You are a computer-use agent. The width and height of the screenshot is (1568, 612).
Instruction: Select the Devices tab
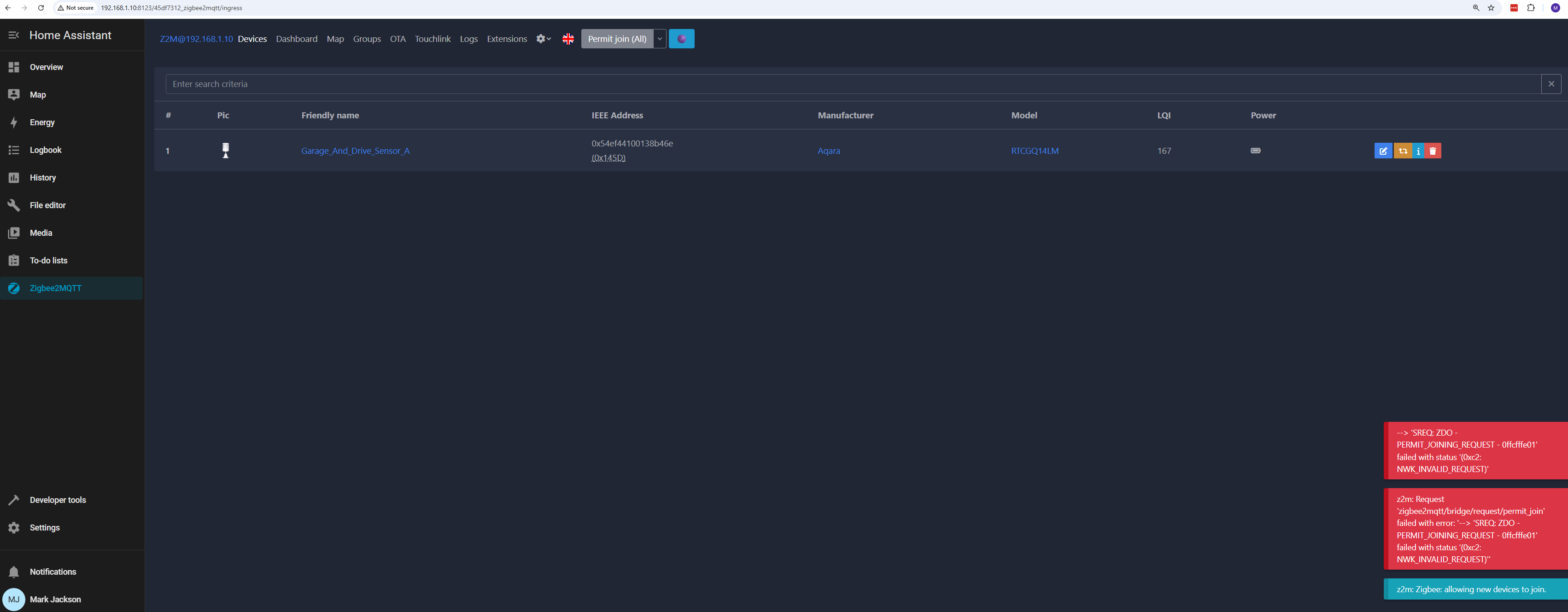(252, 39)
